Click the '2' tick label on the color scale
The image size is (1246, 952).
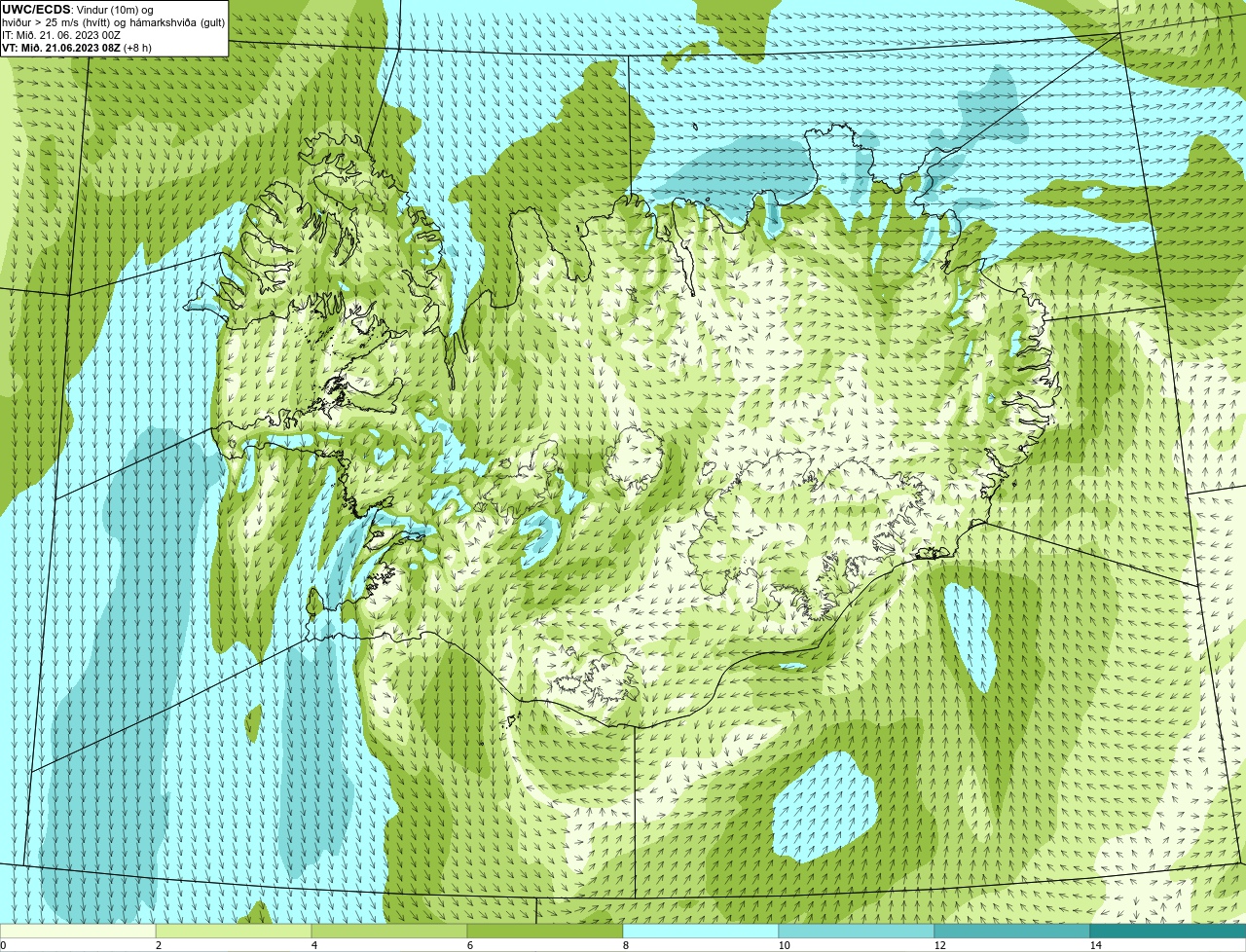[158, 945]
